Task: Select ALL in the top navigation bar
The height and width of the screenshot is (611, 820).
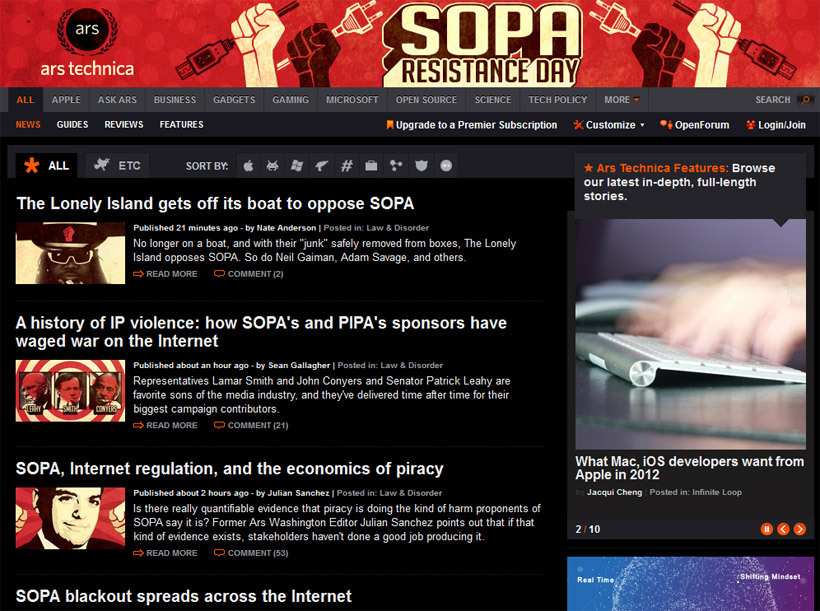Action: (25, 99)
